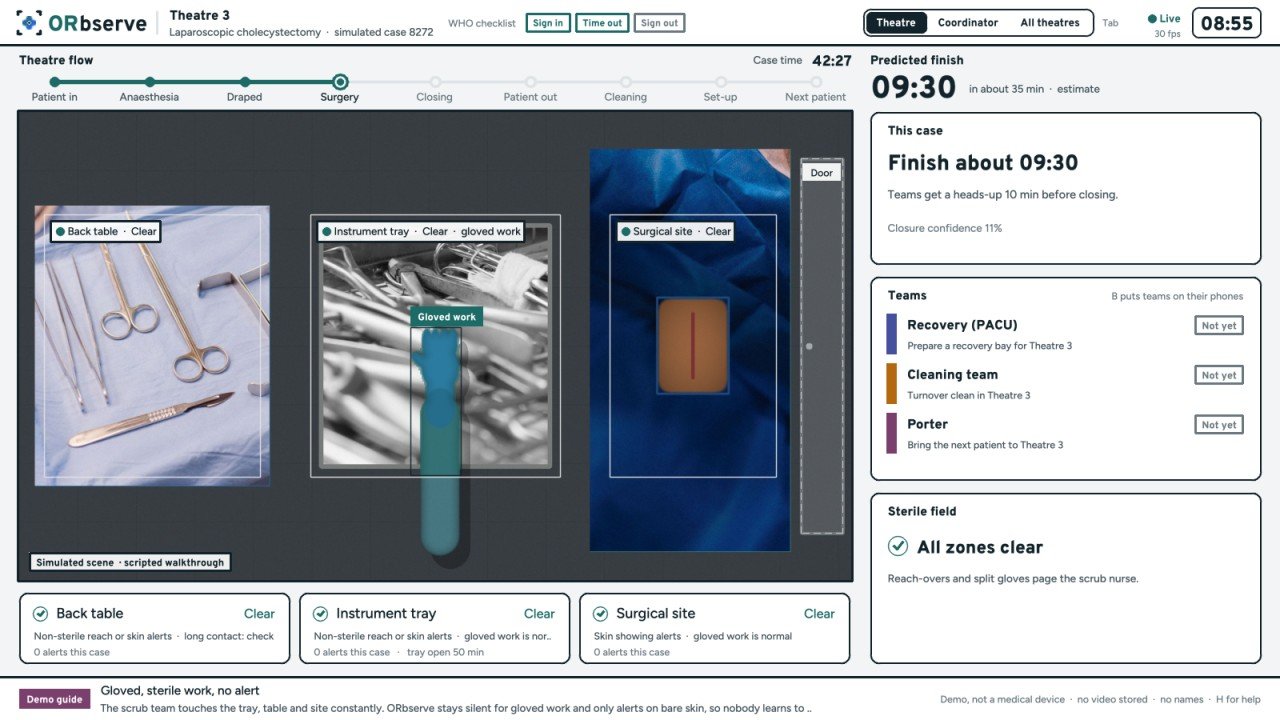Click the Surgical site card check icon
The width and height of the screenshot is (1280, 720).
(601, 614)
